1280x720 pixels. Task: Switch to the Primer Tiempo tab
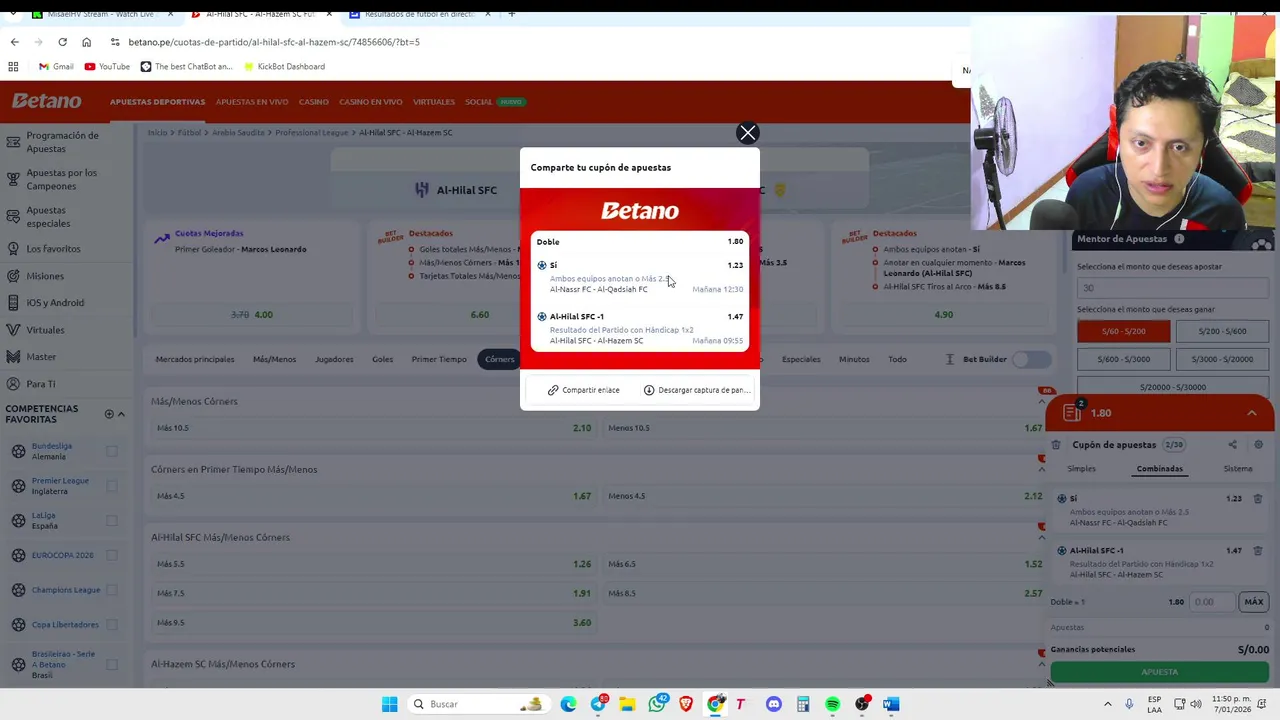tap(439, 359)
